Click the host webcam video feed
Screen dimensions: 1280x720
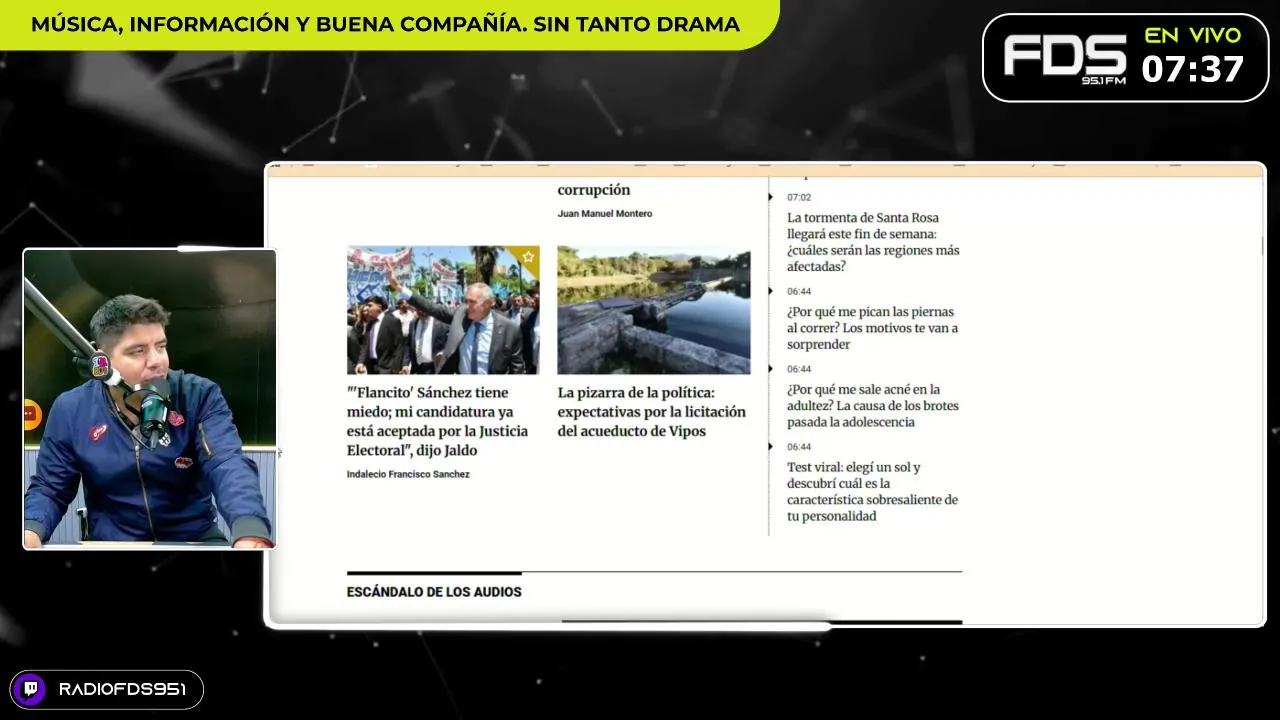pyautogui.click(x=150, y=398)
